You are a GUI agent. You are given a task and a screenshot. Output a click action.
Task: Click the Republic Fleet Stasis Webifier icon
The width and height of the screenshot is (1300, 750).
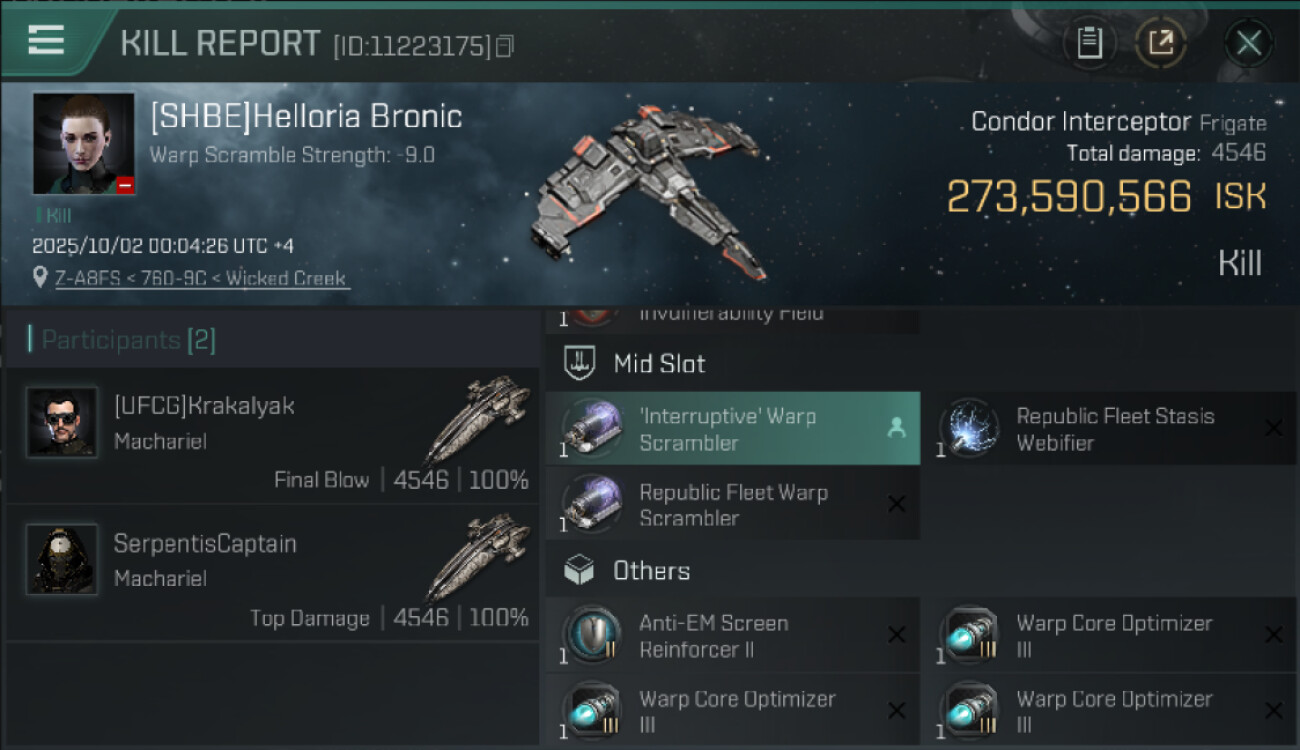click(969, 429)
